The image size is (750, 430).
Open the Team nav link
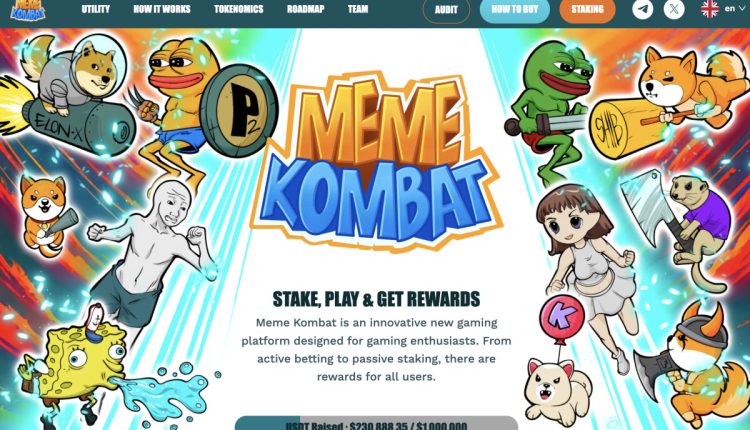pos(358,9)
